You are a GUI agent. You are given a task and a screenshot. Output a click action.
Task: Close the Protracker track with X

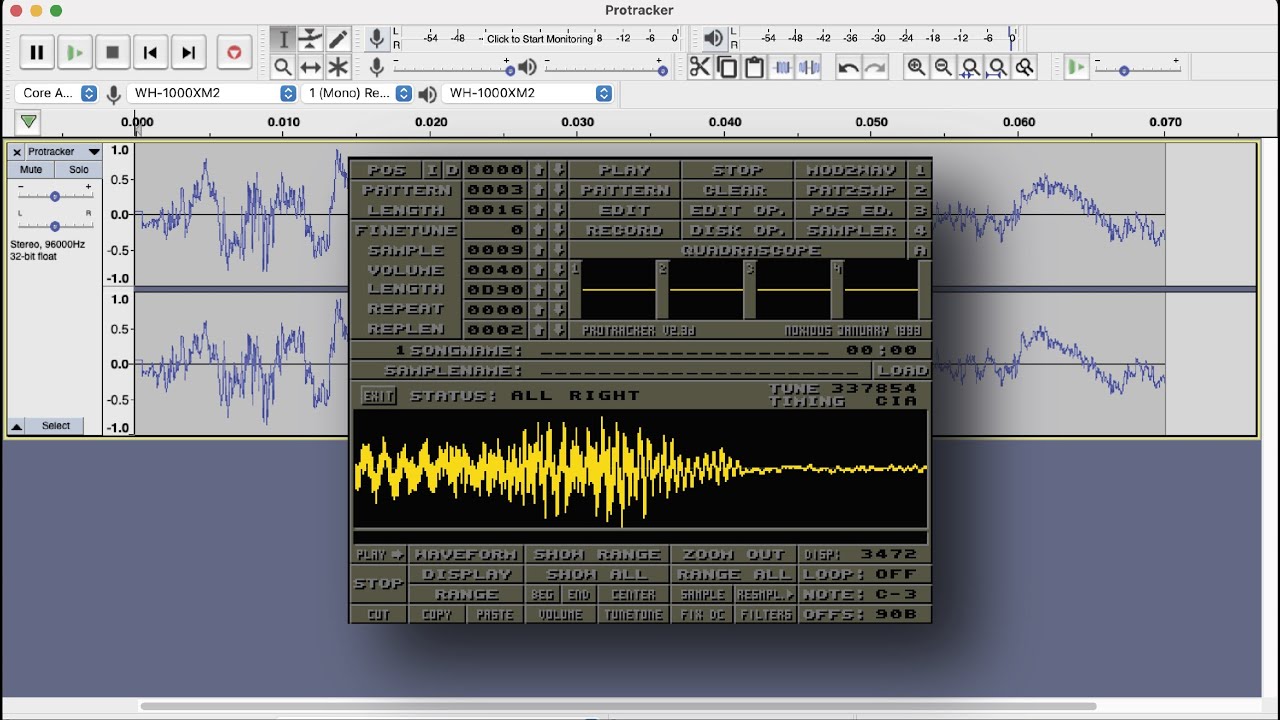pos(16,152)
